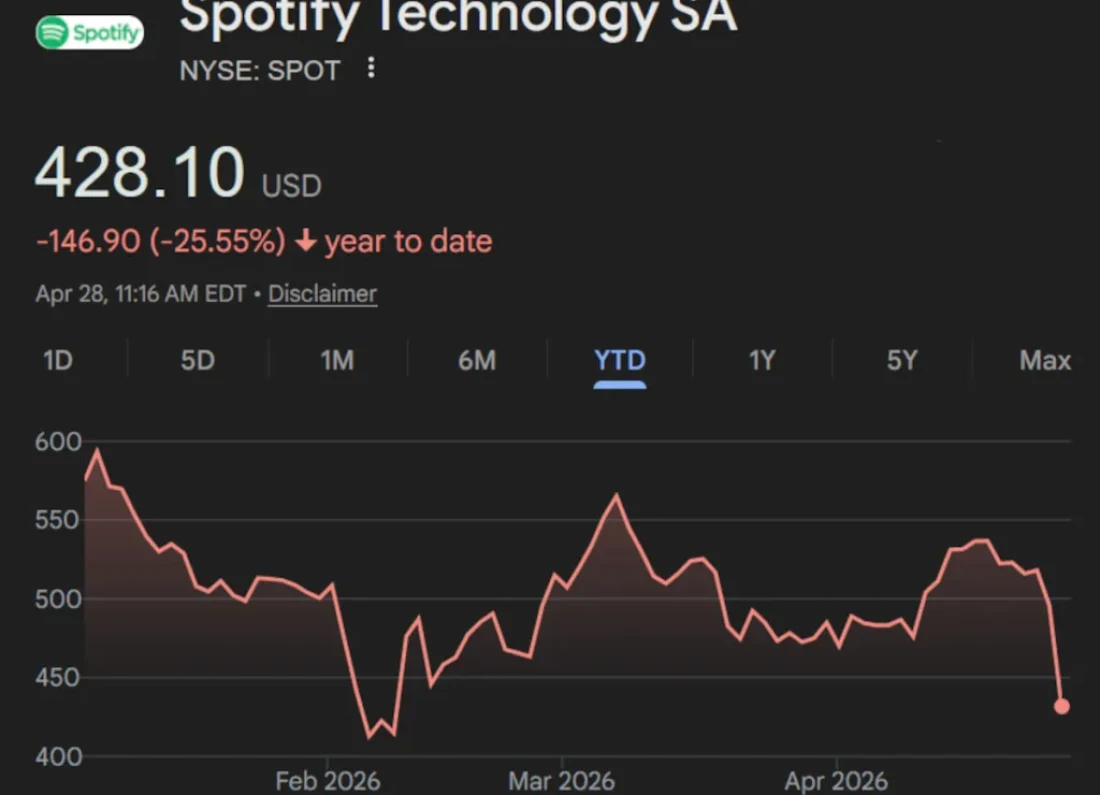Select the 1M time range
Screen dimensions: 1100x795
(337, 360)
